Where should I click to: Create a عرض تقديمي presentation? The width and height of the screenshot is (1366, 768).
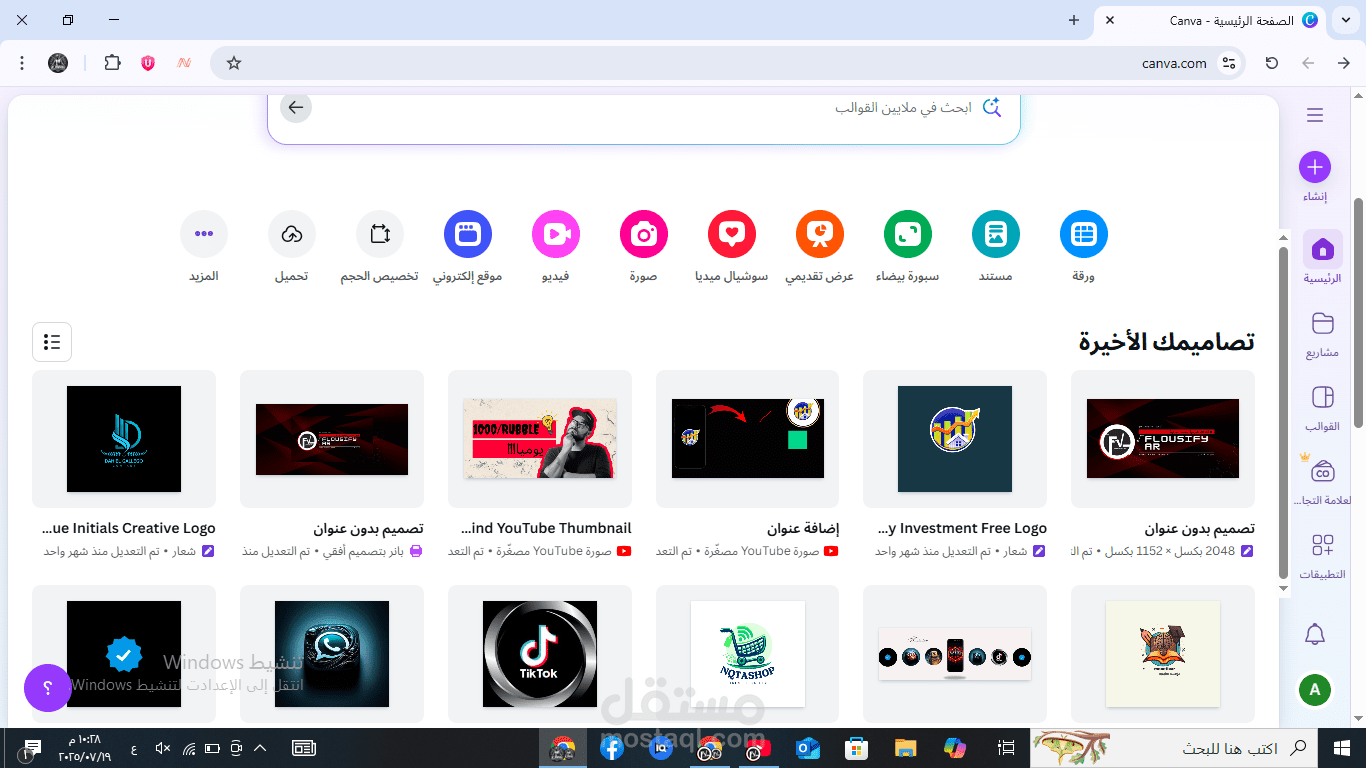click(820, 235)
